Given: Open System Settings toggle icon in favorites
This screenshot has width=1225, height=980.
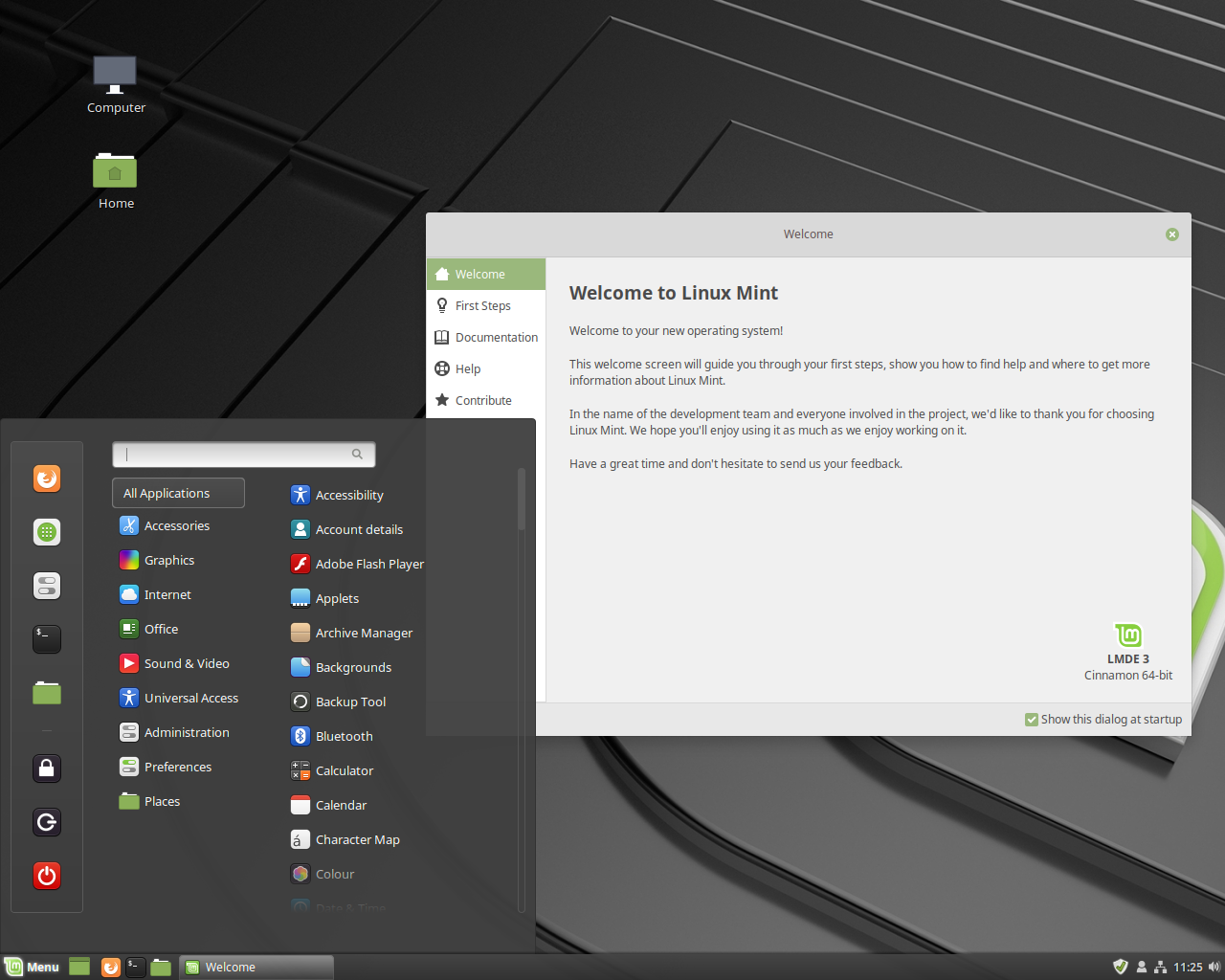Looking at the screenshot, I should click(x=47, y=585).
